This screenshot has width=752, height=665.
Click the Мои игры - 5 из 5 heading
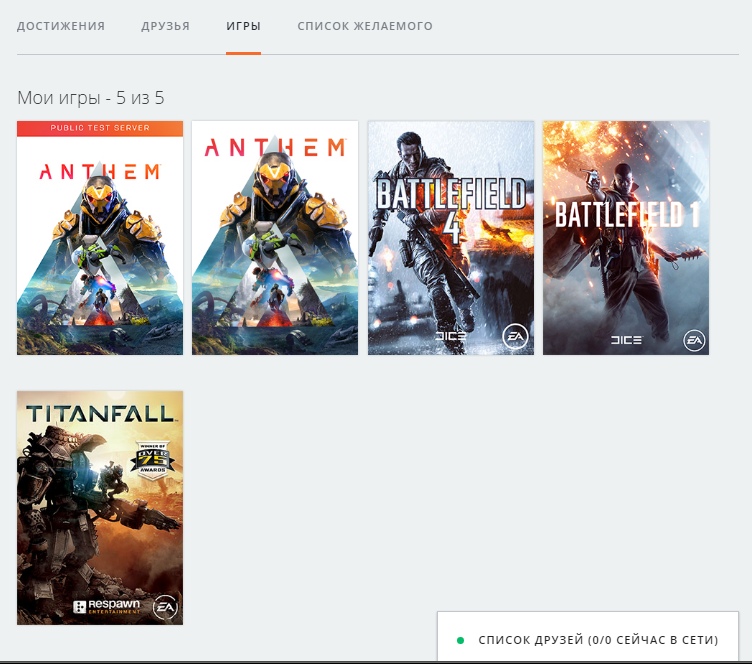pos(91,98)
